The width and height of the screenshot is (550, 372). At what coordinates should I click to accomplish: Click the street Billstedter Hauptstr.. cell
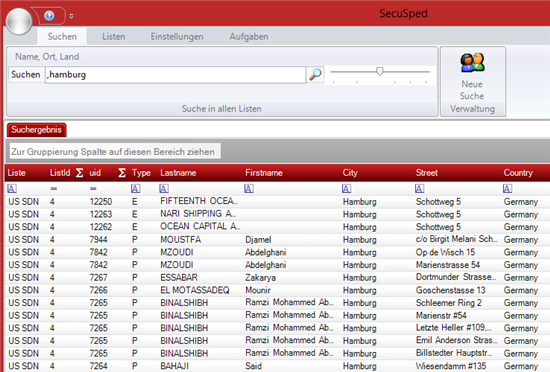454,353
